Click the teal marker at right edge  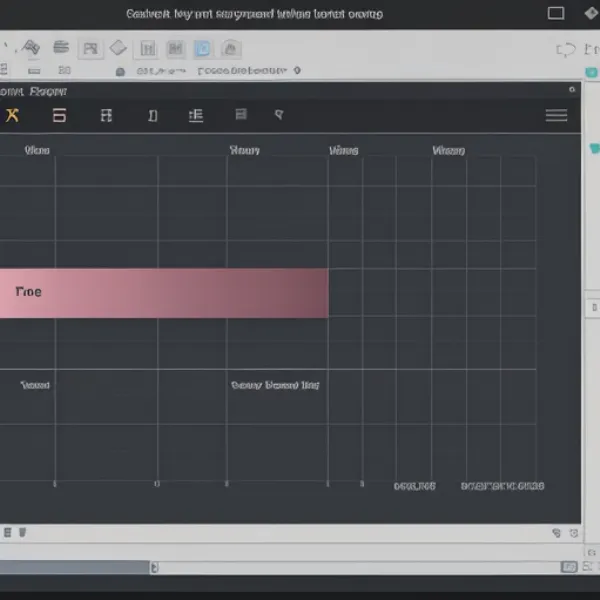(x=595, y=148)
